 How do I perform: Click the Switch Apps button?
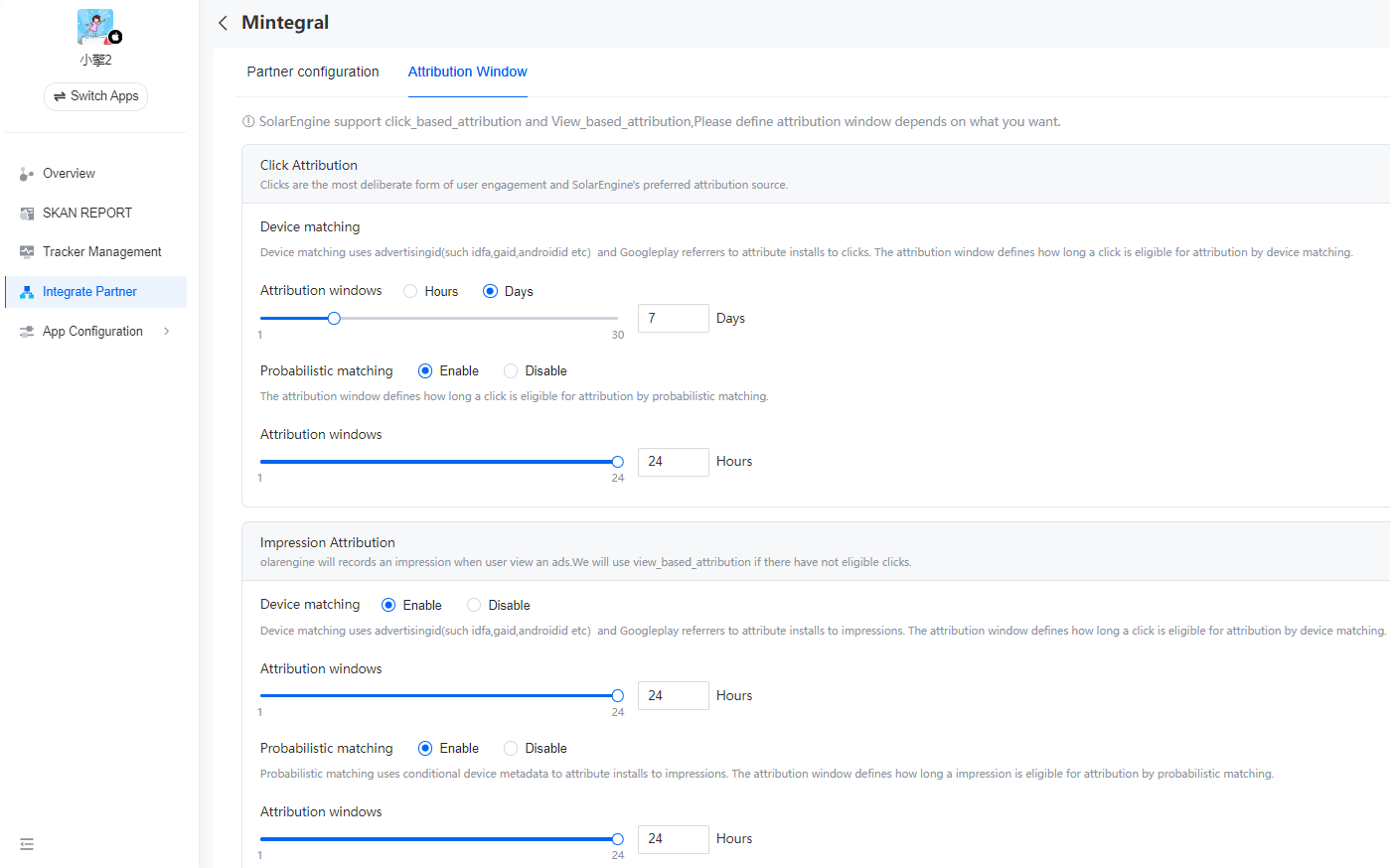95,96
